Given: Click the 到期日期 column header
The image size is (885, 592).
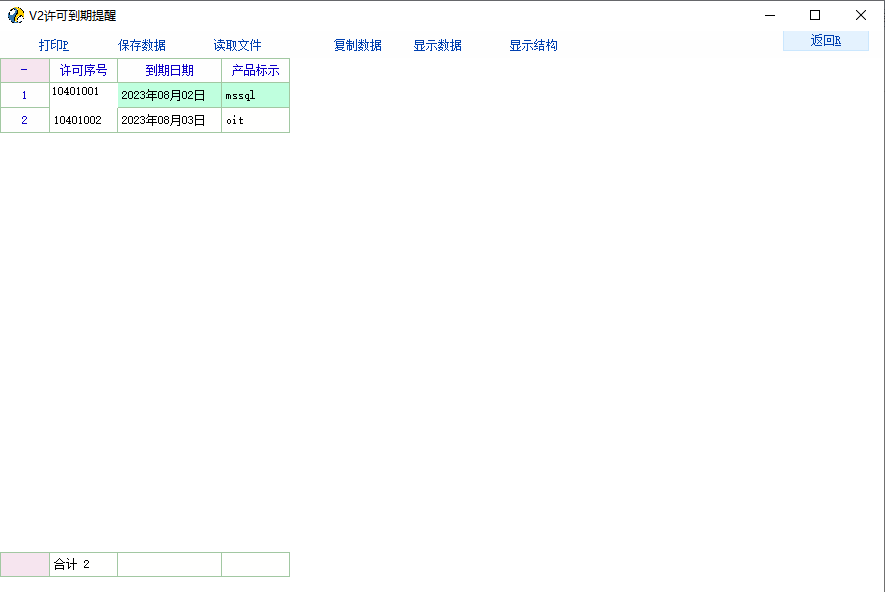Looking at the screenshot, I should coord(169,70).
